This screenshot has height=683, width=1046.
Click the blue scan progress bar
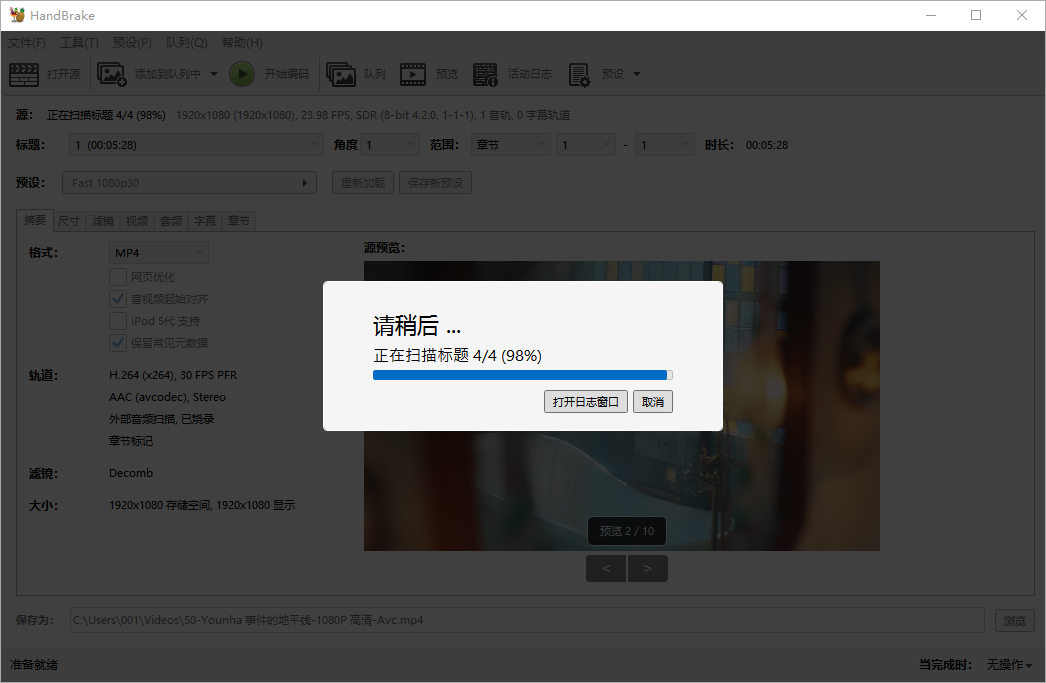click(x=523, y=375)
